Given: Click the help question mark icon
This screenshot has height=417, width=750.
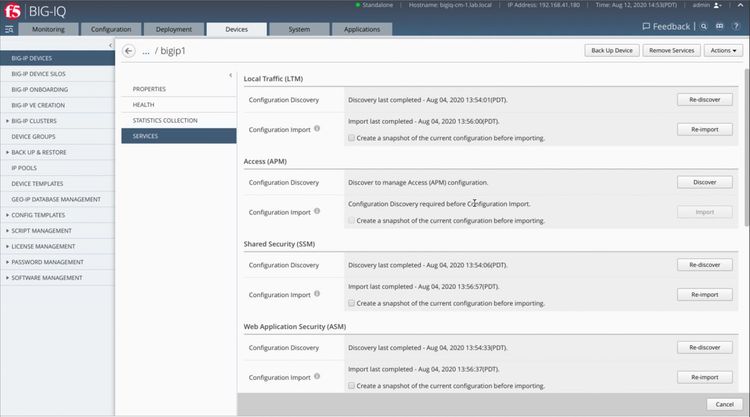Looking at the screenshot, I should point(736,27).
